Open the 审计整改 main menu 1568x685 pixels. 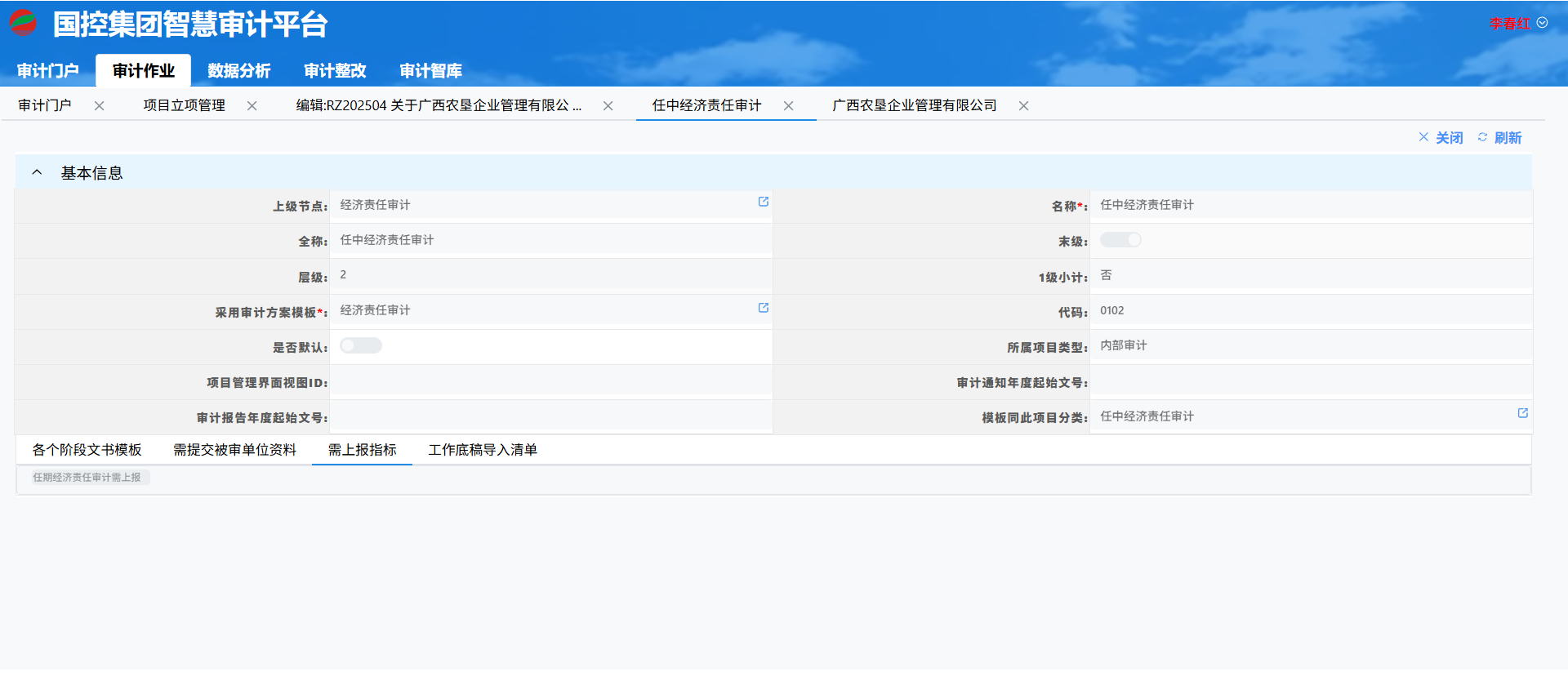(335, 71)
